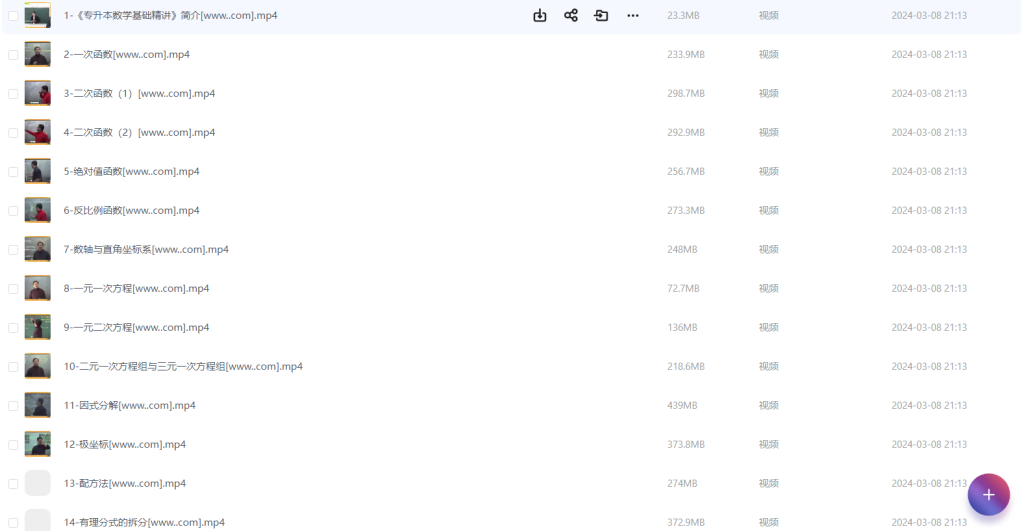This screenshot has width=1024, height=531.
Task: Mark the checkbox for 8-一元一次方程
Action: coord(13,289)
